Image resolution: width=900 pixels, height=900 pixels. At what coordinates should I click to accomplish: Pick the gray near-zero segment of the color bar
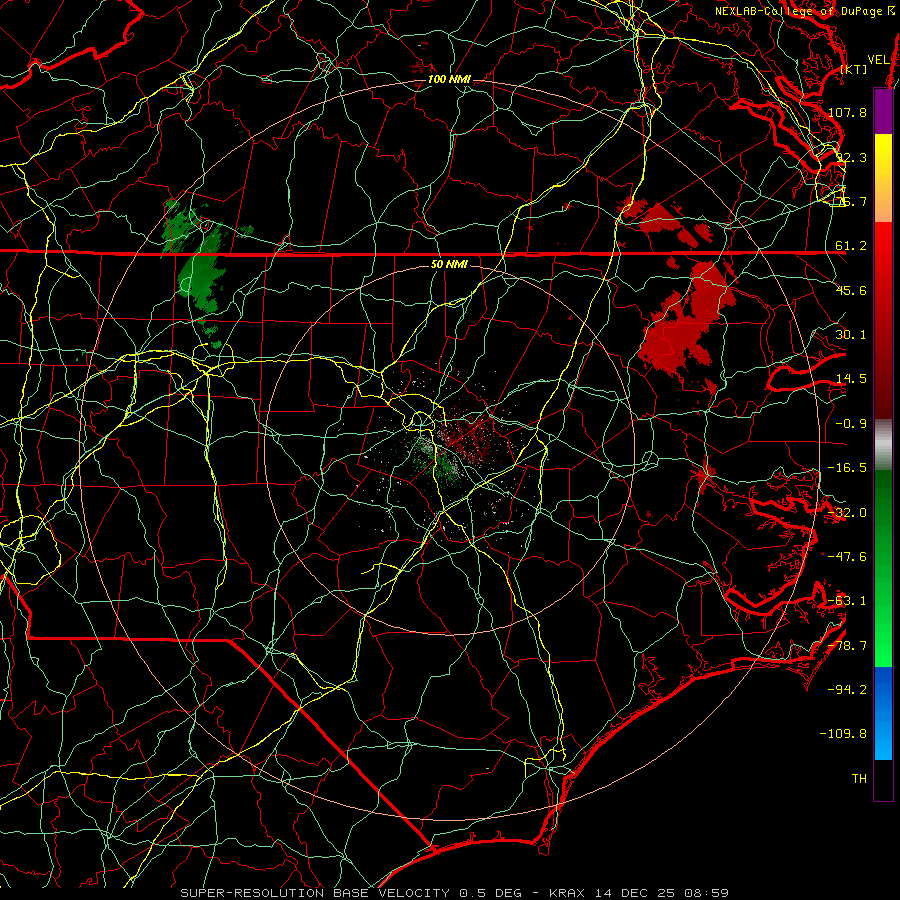883,445
